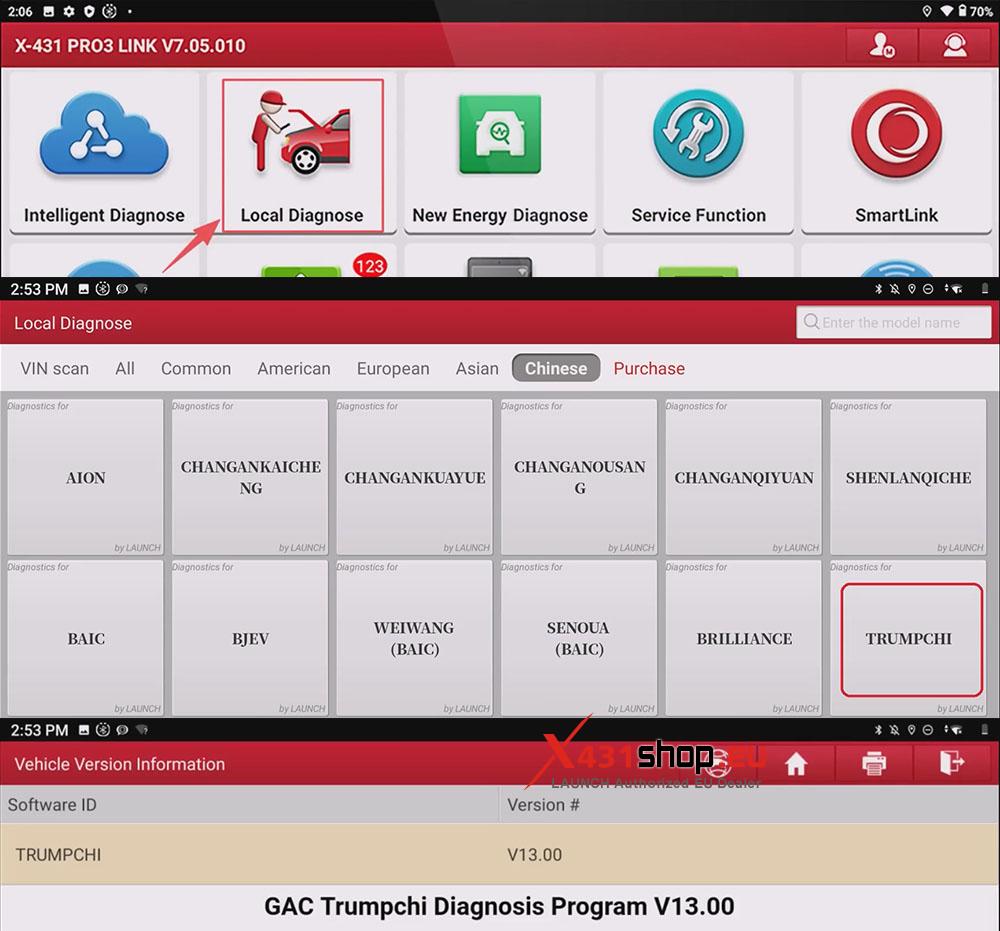This screenshot has height=931, width=1000.
Task: Tap battery indicator showing 70%
Action: (976, 11)
